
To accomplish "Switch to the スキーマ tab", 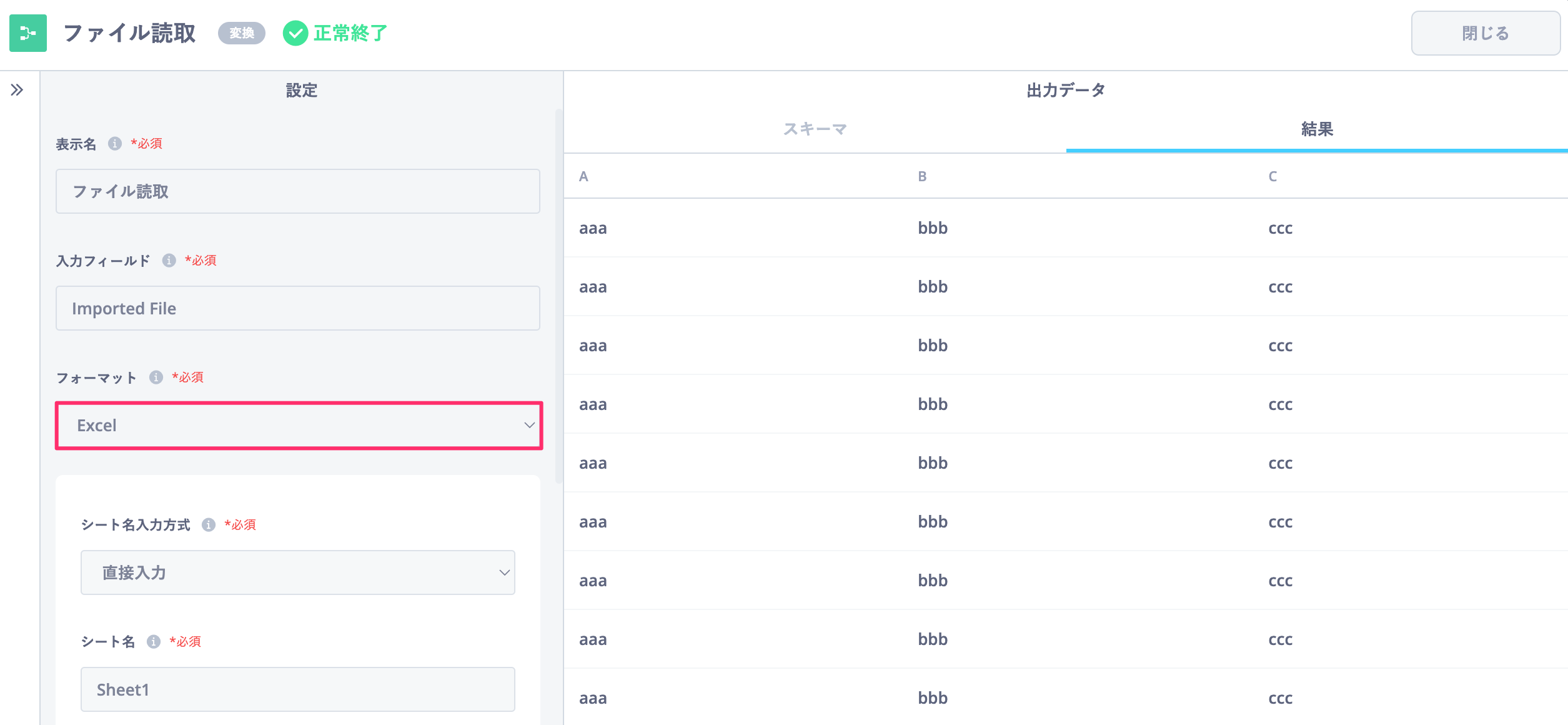I will (815, 129).
